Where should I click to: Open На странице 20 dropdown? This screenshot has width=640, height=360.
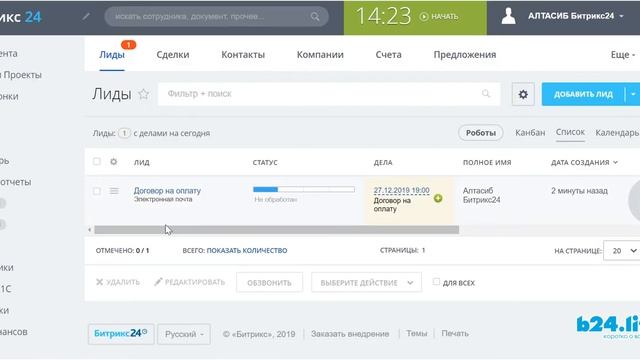coord(622,251)
